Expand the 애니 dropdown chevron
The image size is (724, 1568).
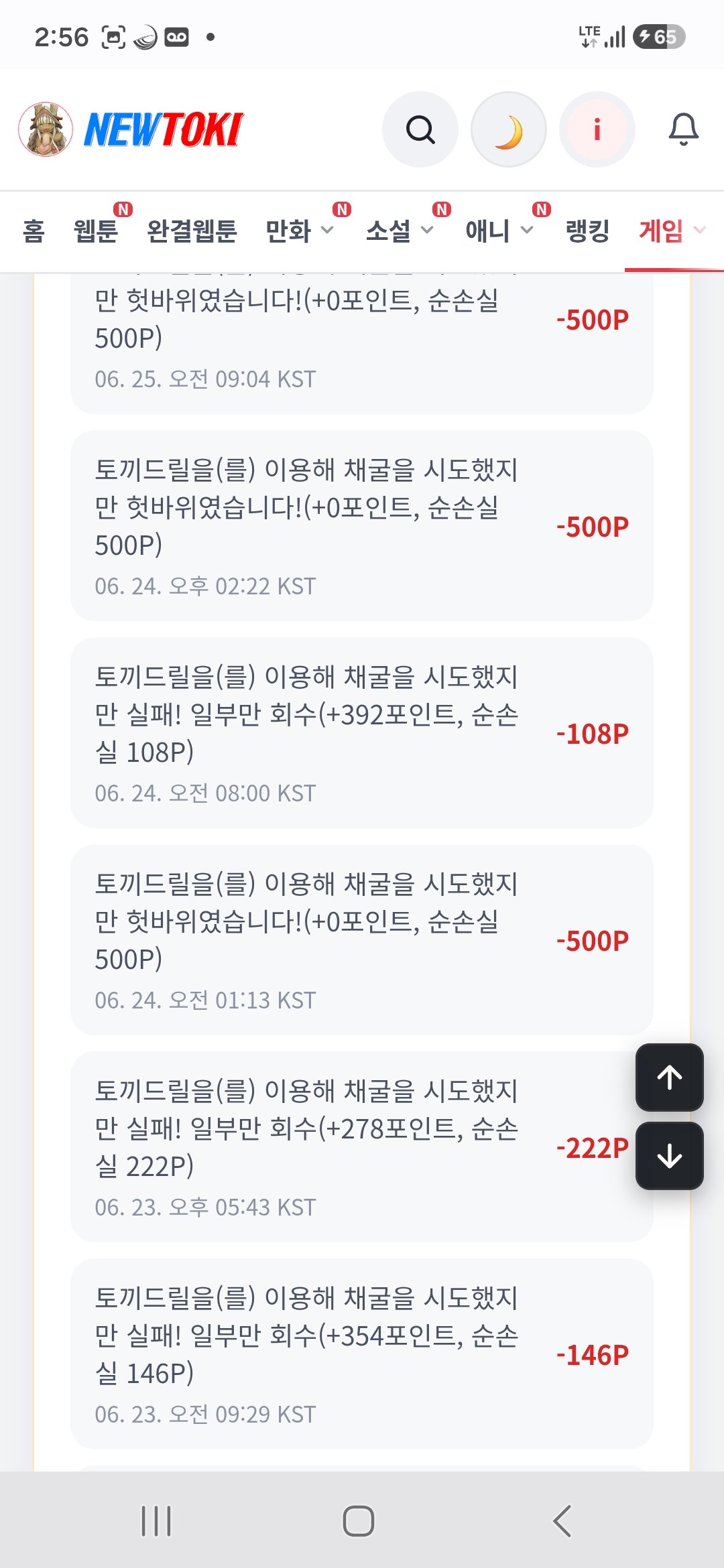point(527,231)
